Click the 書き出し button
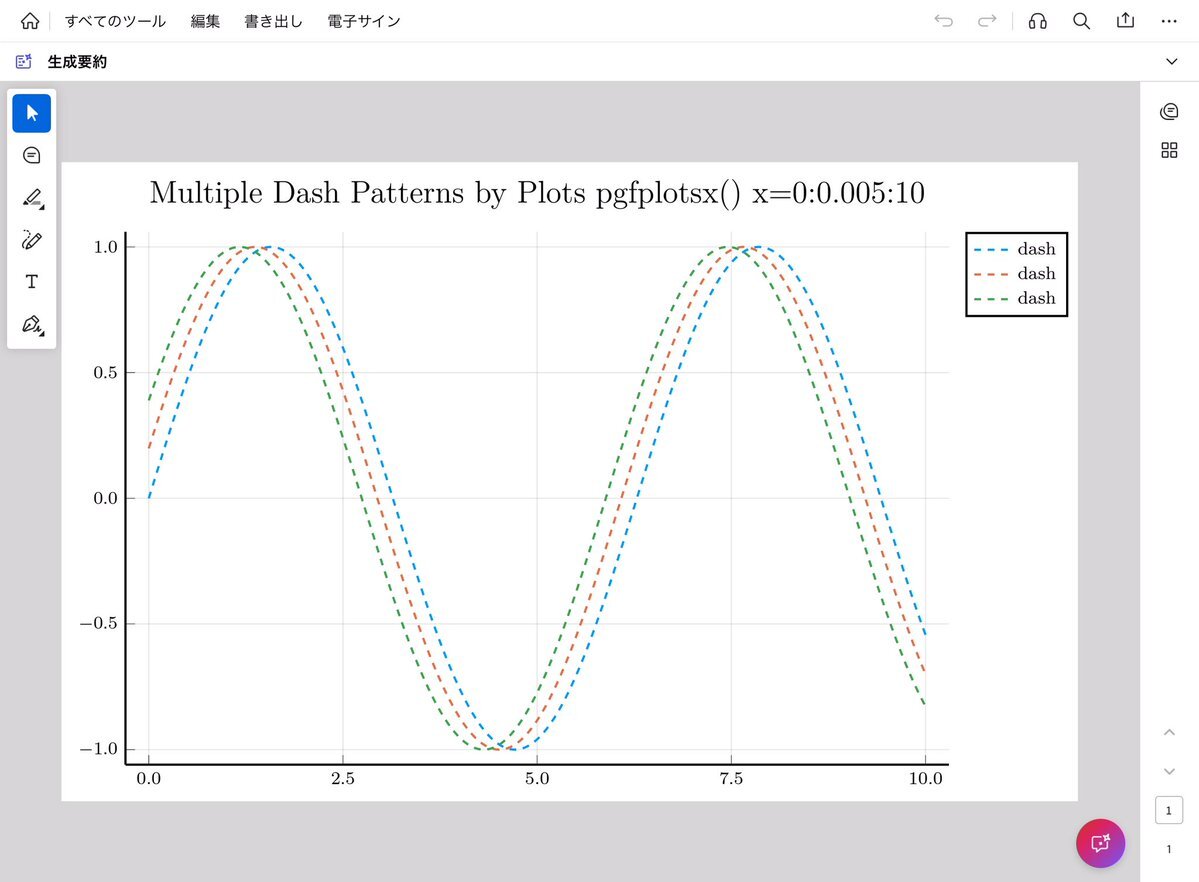Viewport: 1199px width, 882px height. tap(273, 21)
